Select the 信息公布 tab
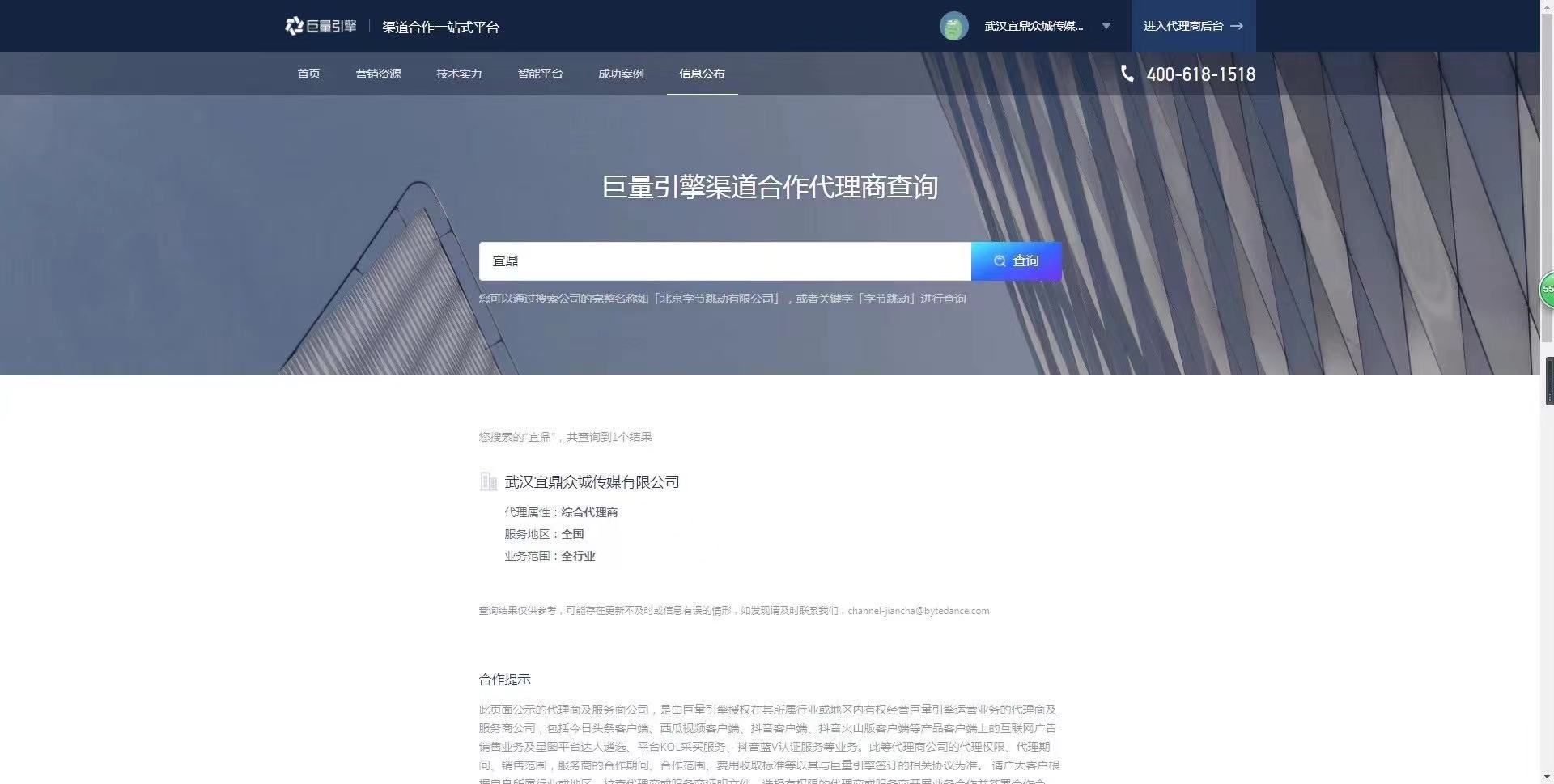This screenshot has height=784, width=1554. 702,74
